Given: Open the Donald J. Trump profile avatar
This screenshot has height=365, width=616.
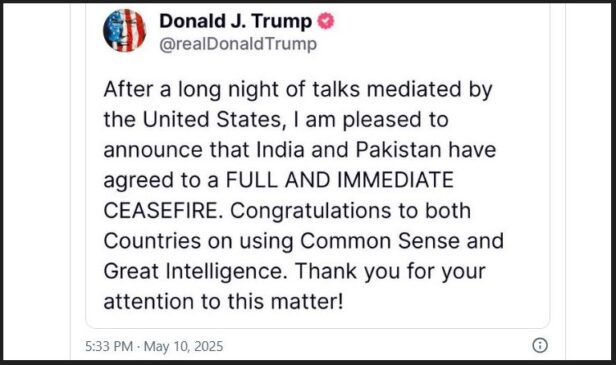Looking at the screenshot, I should coord(125,31).
